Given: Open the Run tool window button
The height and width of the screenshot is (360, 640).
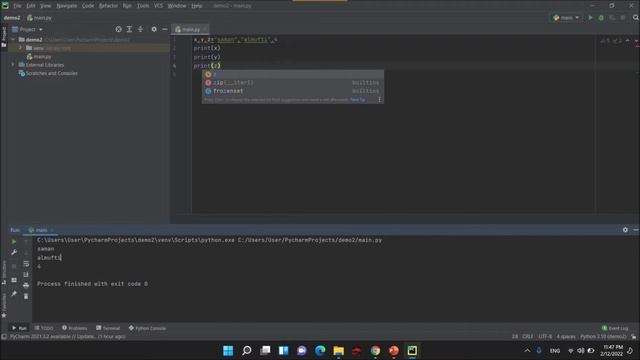Looking at the screenshot, I should pos(19,328).
